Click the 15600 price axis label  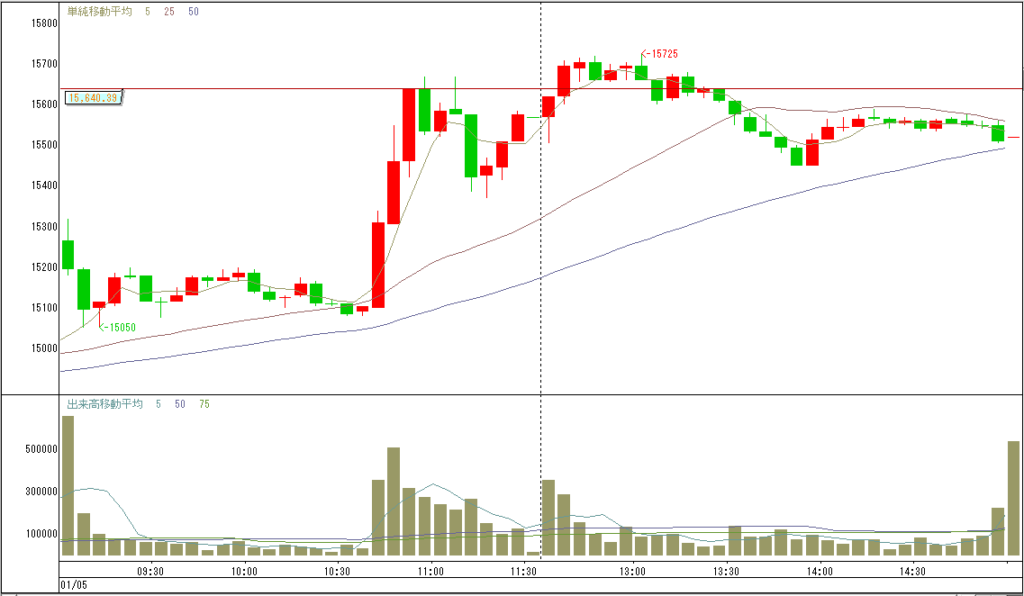coord(44,104)
